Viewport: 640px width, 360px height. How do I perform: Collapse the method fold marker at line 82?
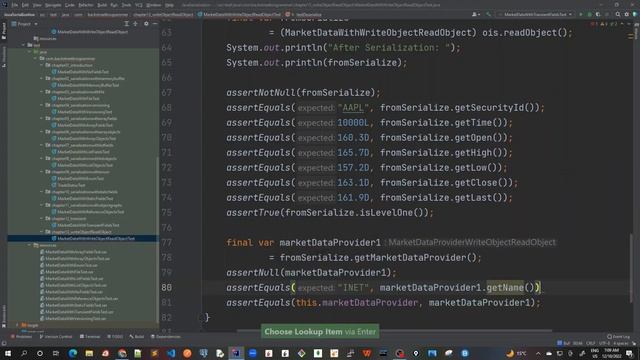(x=202, y=318)
